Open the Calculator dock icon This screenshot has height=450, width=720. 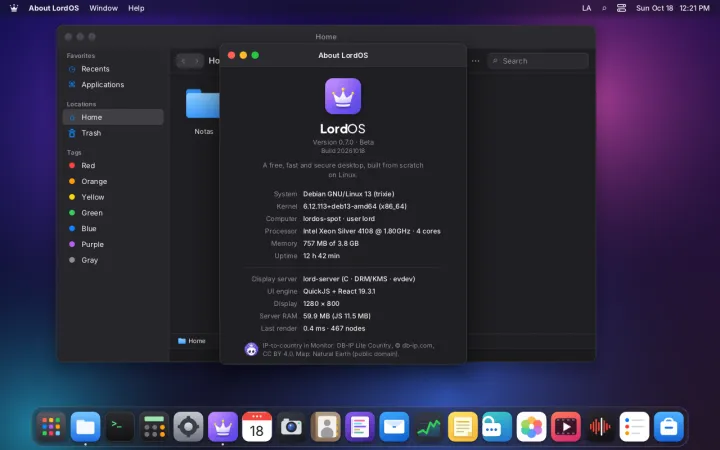point(154,427)
